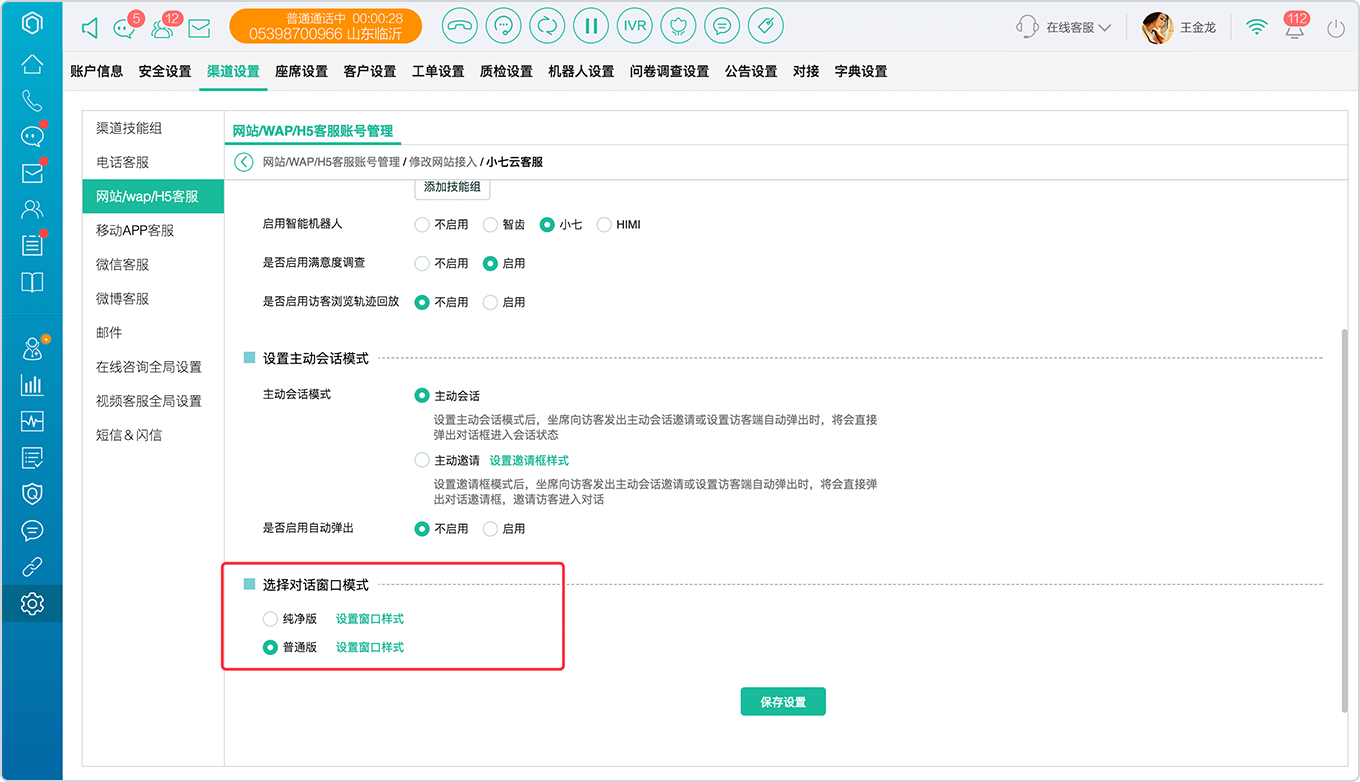
Task: Click the call consult headset-bubble icon
Action: 503,26
